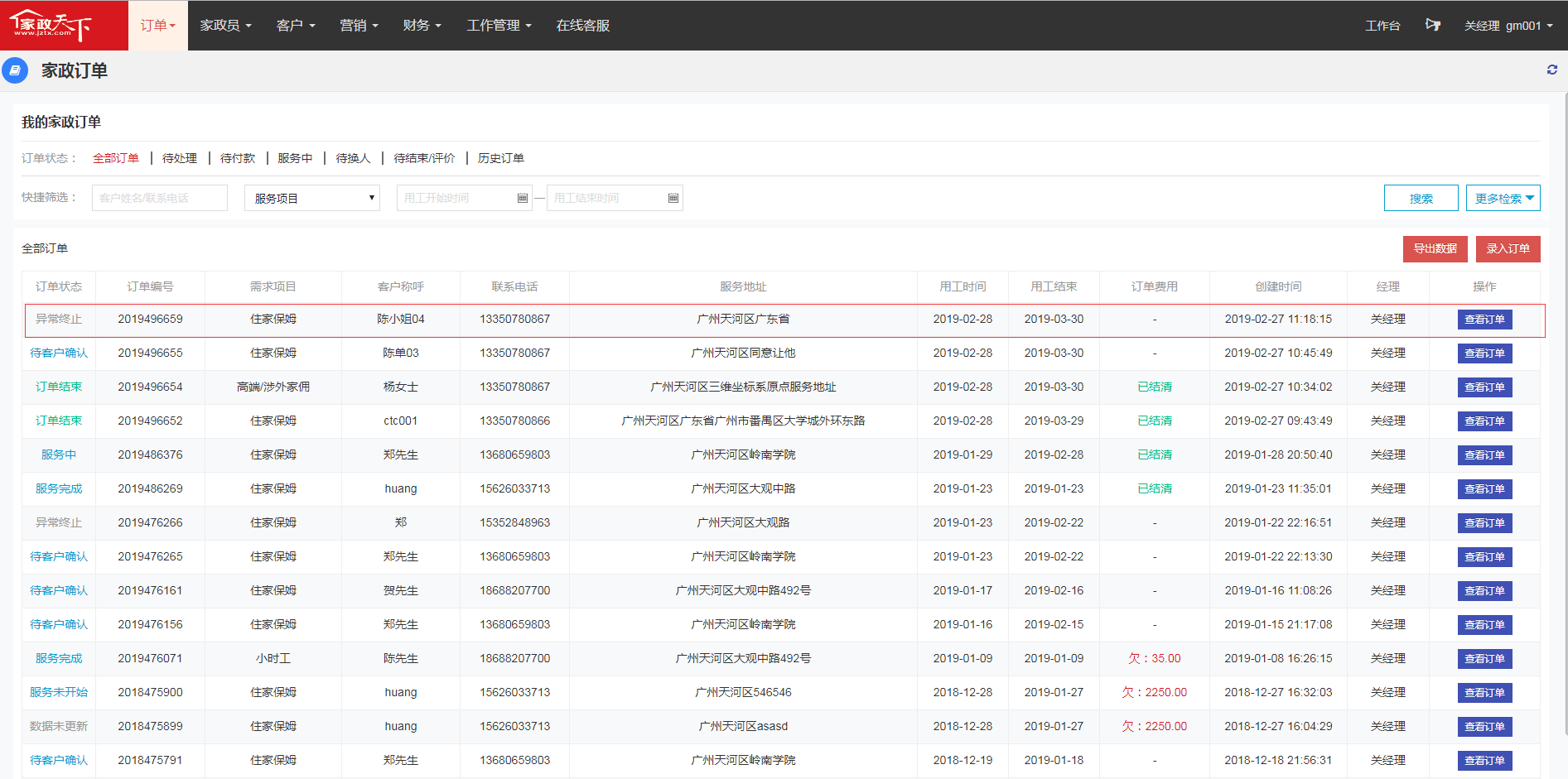View order 2019476156
This screenshot has width=1568, height=779.
(1484, 625)
